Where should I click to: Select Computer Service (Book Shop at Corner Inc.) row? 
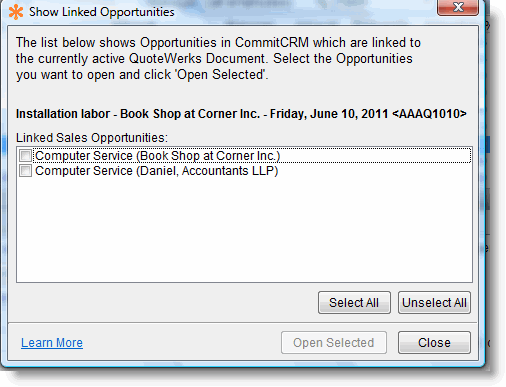(x=244, y=156)
